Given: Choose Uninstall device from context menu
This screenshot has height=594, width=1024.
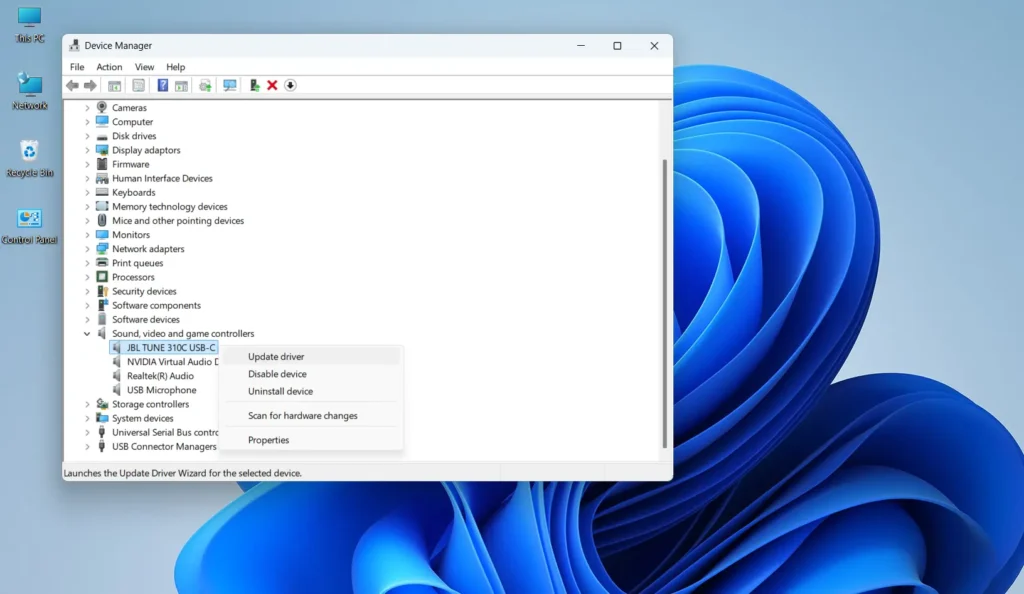Looking at the screenshot, I should (283, 391).
